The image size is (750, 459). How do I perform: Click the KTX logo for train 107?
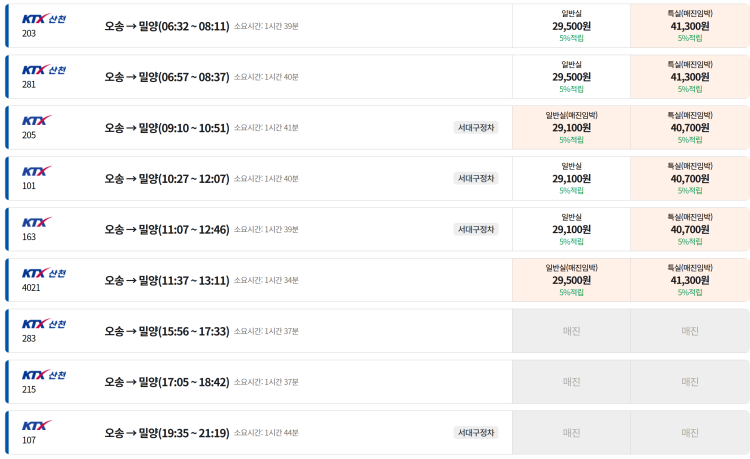[x=37, y=426]
